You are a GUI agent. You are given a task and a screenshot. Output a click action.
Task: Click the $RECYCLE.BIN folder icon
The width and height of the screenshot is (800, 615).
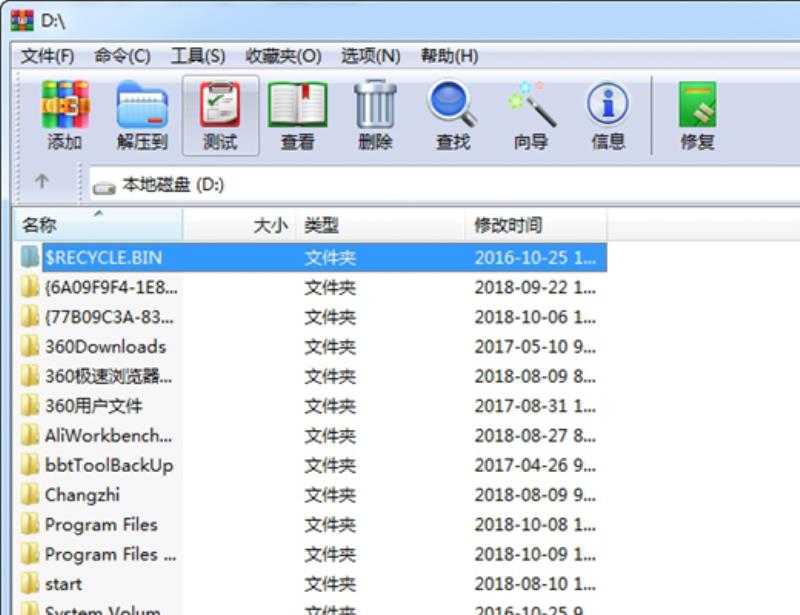click(x=30, y=257)
